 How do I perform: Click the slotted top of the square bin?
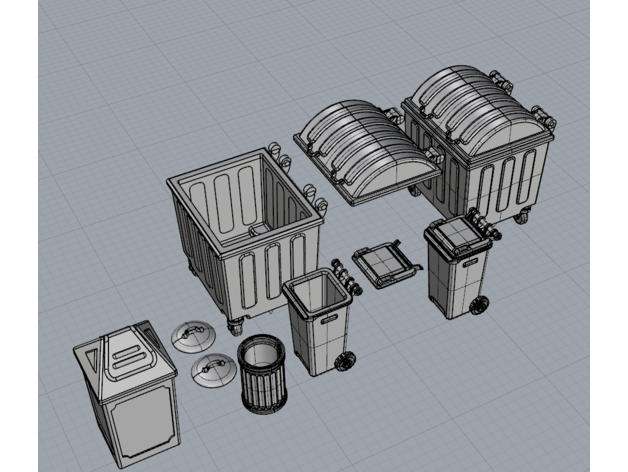pos(125,355)
